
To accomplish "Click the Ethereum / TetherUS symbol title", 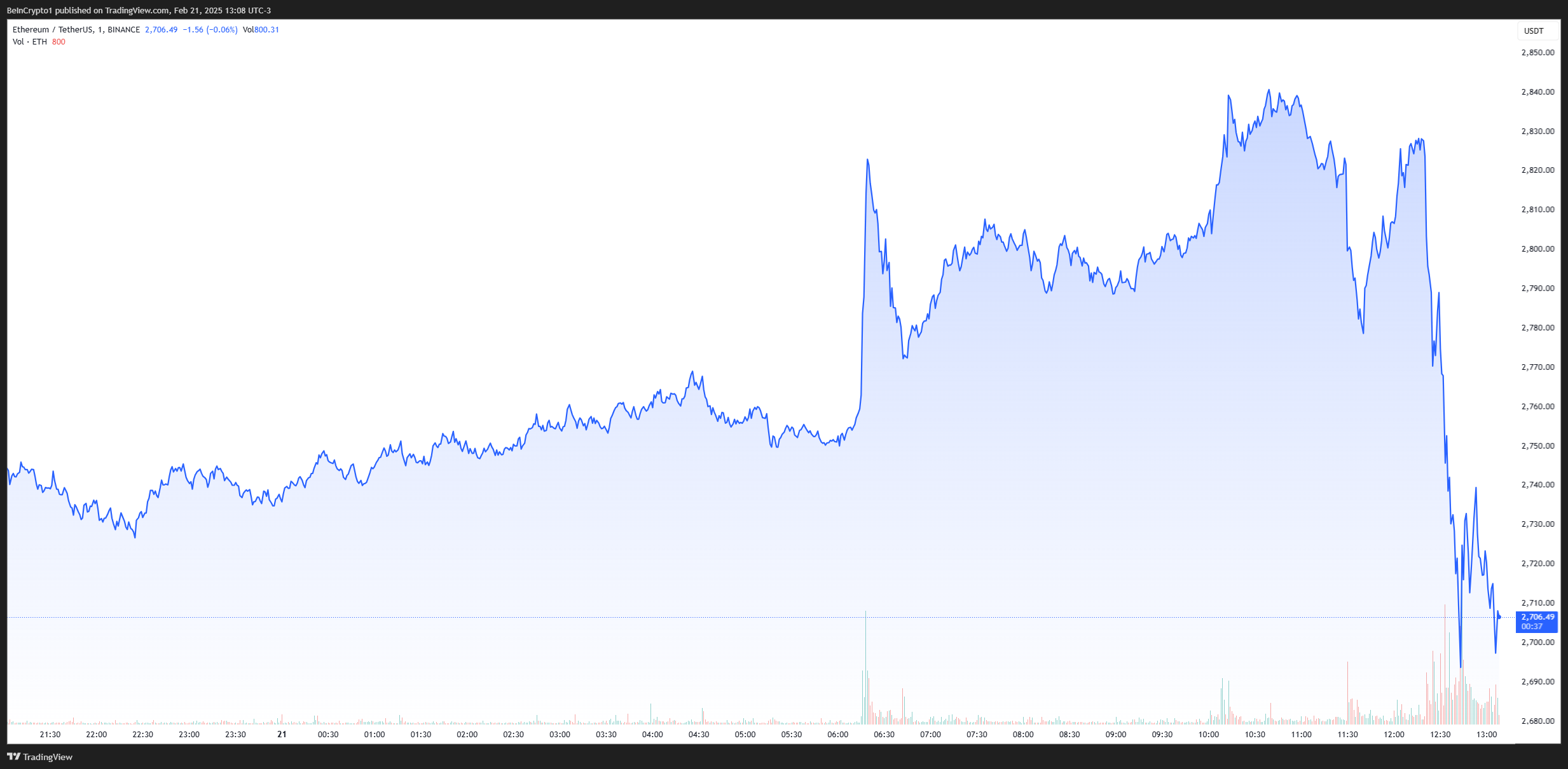I will pos(53,30).
